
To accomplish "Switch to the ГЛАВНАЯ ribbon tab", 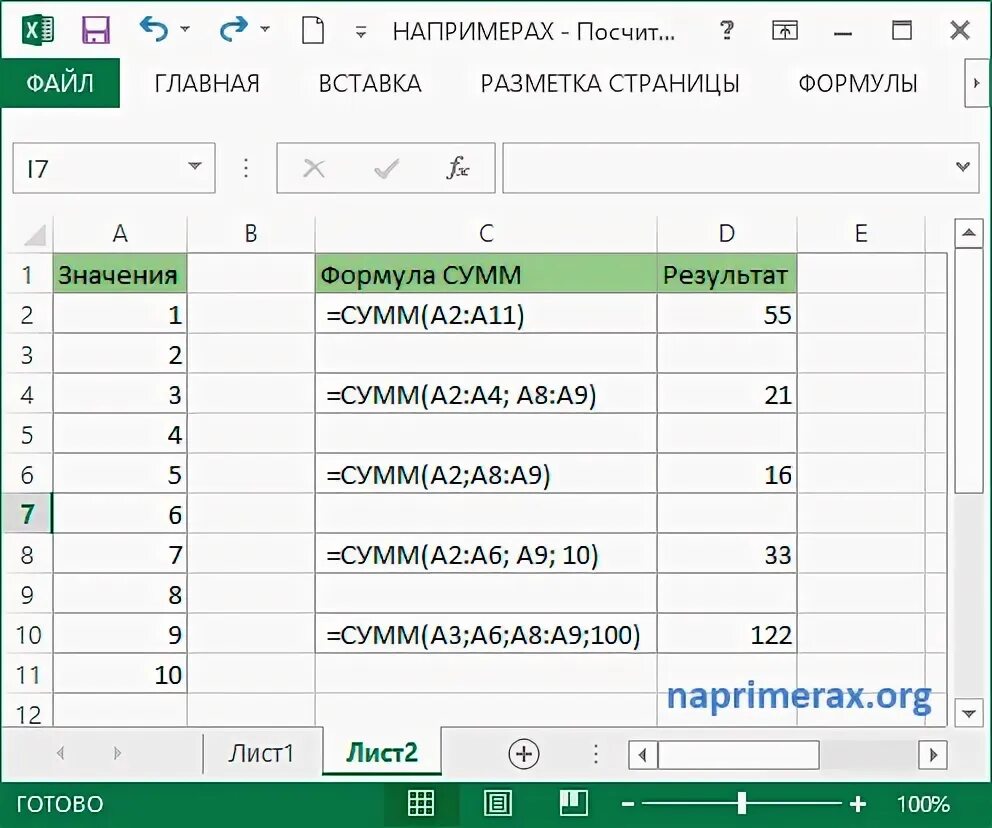I will (x=207, y=83).
